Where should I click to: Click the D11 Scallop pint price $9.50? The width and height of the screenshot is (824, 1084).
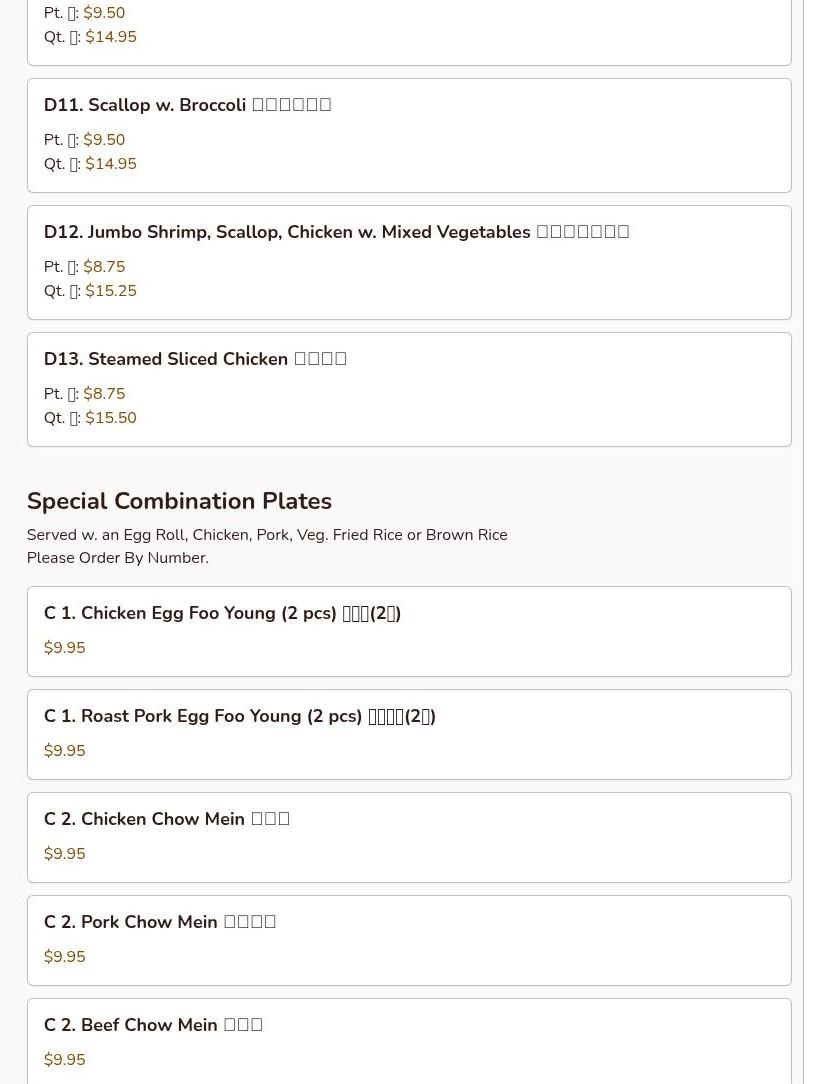point(104,140)
